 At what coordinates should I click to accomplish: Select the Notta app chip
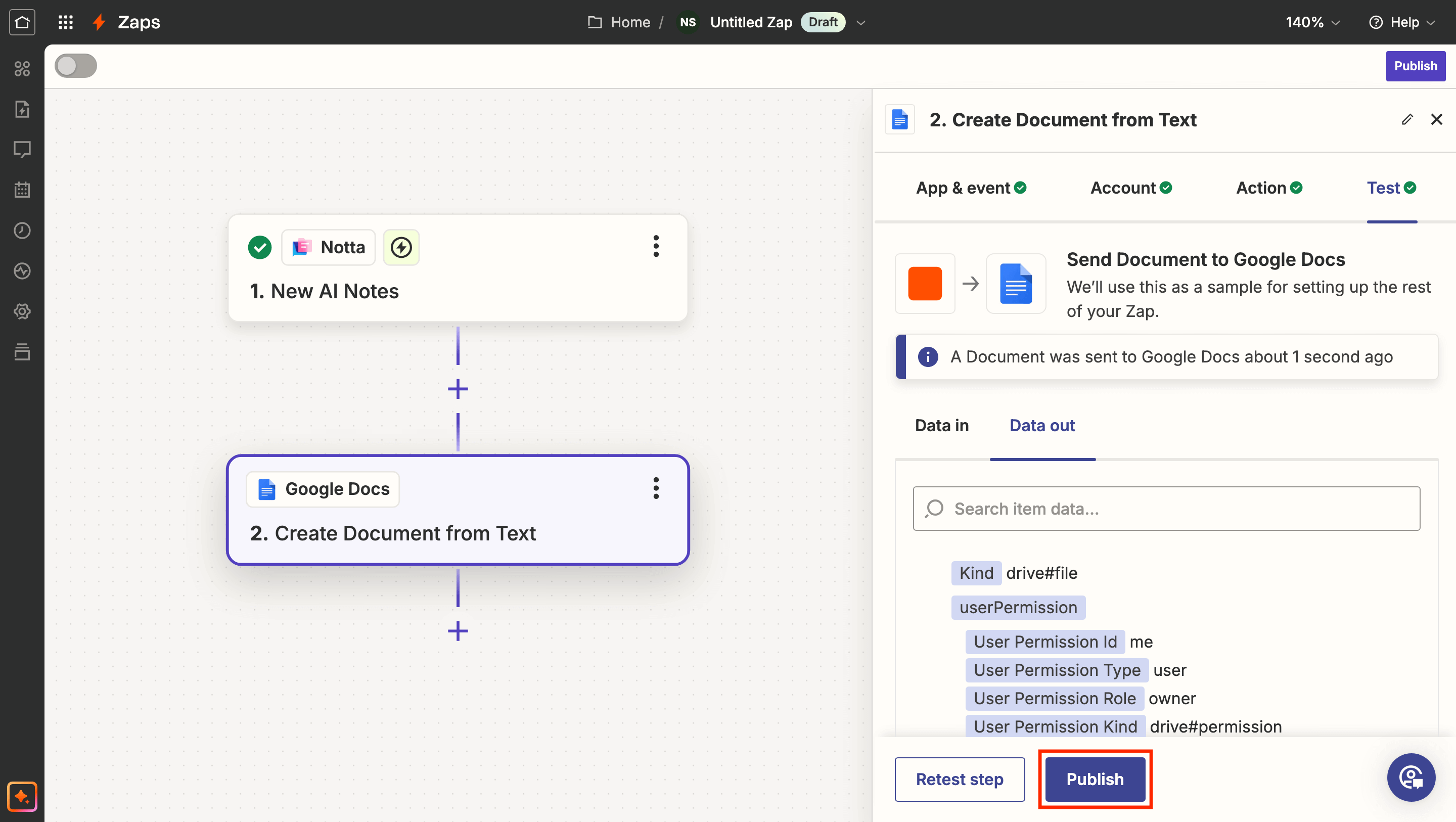click(329, 247)
